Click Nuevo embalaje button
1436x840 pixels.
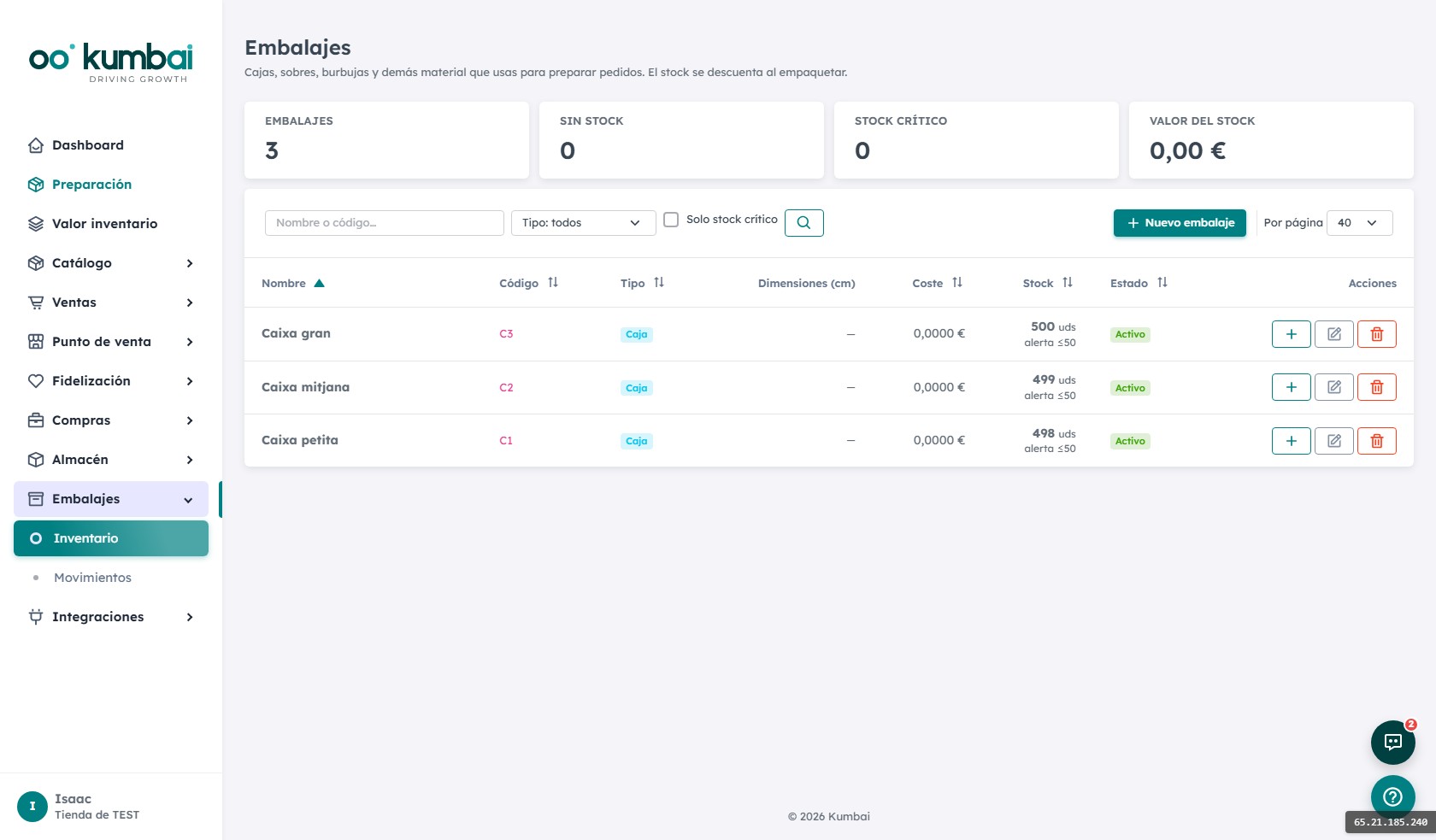pos(1180,223)
